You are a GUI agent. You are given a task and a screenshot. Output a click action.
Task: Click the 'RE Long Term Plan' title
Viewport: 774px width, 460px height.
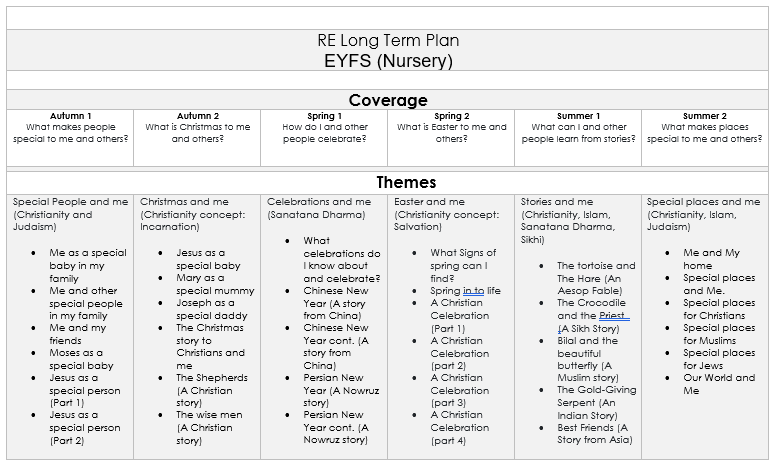click(387, 41)
